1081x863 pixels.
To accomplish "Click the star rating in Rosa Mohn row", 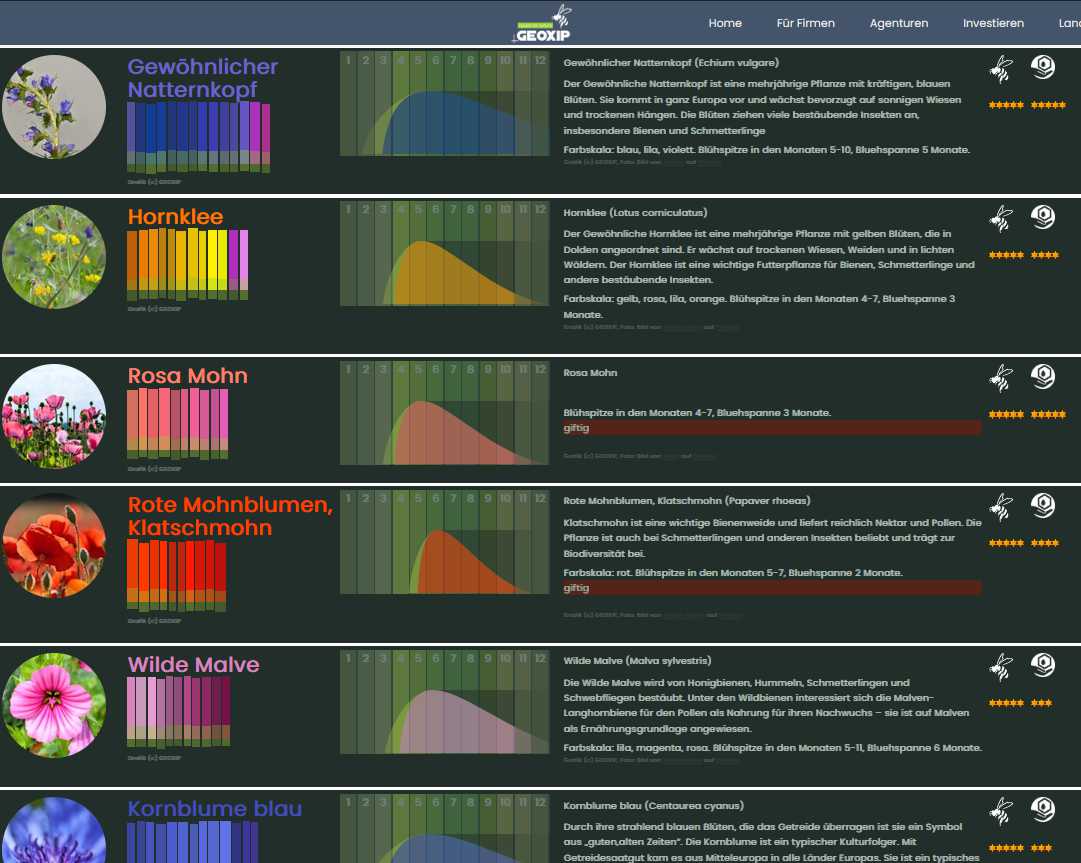I will click(1027, 414).
